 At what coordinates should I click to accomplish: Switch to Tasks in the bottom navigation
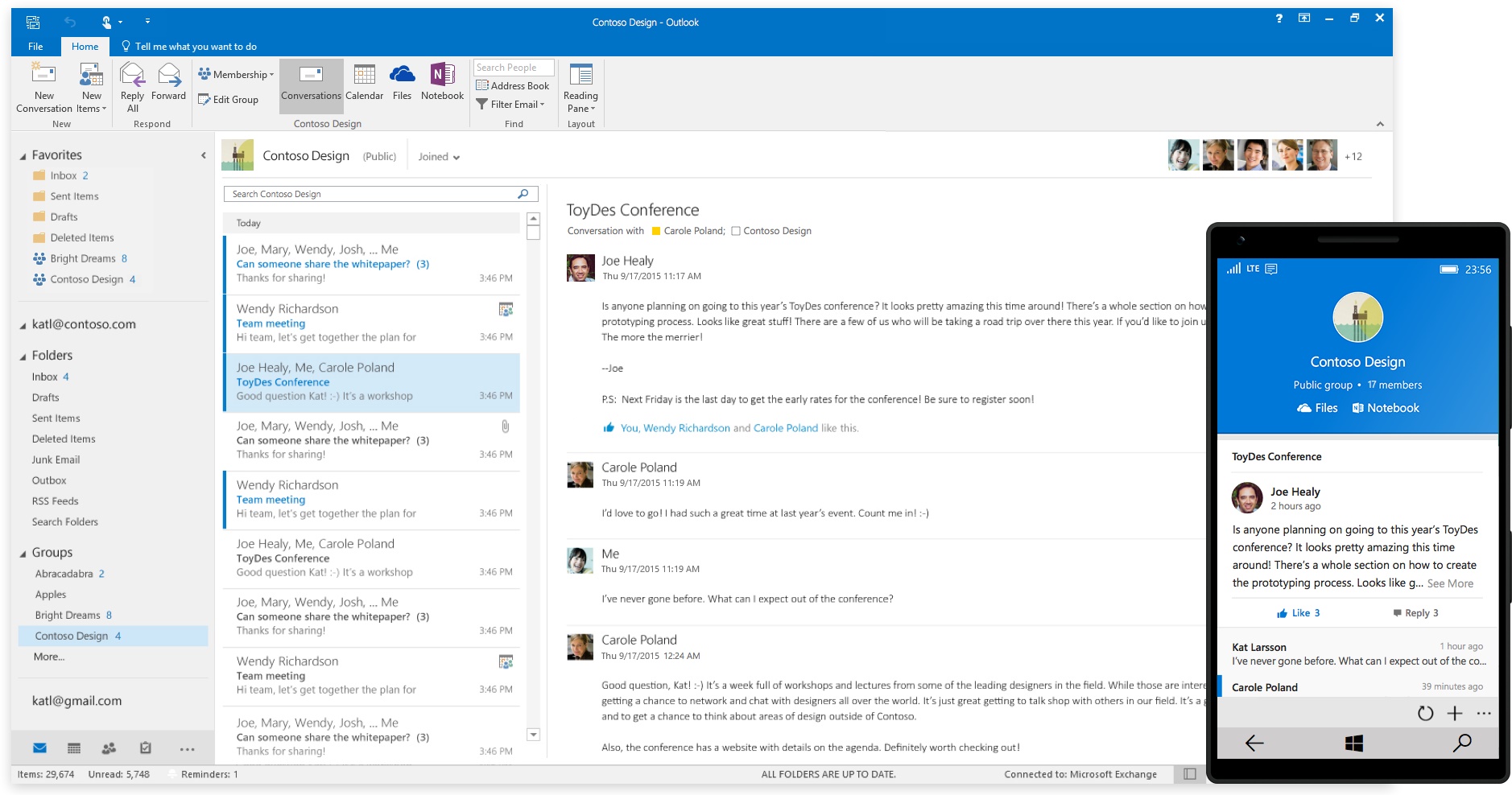[x=145, y=748]
